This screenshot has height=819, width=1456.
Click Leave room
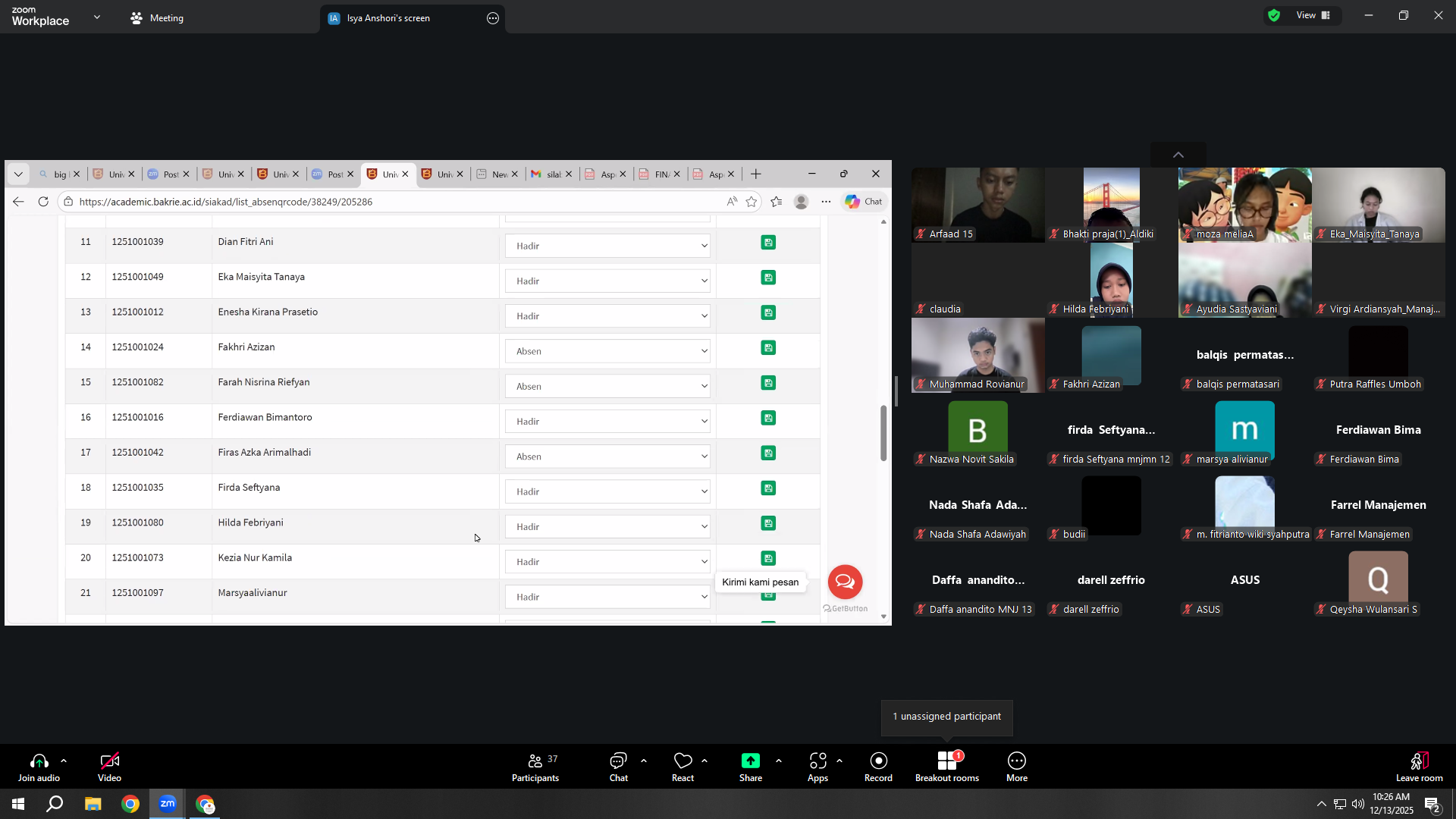(x=1420, y=767)
